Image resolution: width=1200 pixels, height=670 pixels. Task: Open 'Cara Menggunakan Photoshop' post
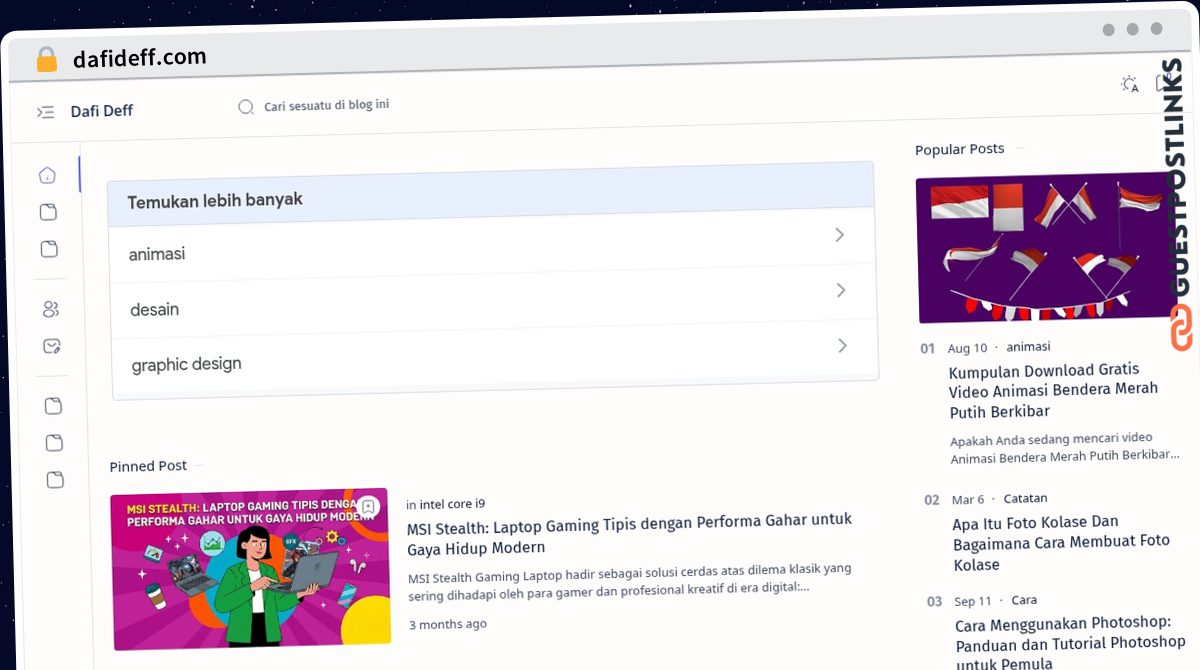1070,643
